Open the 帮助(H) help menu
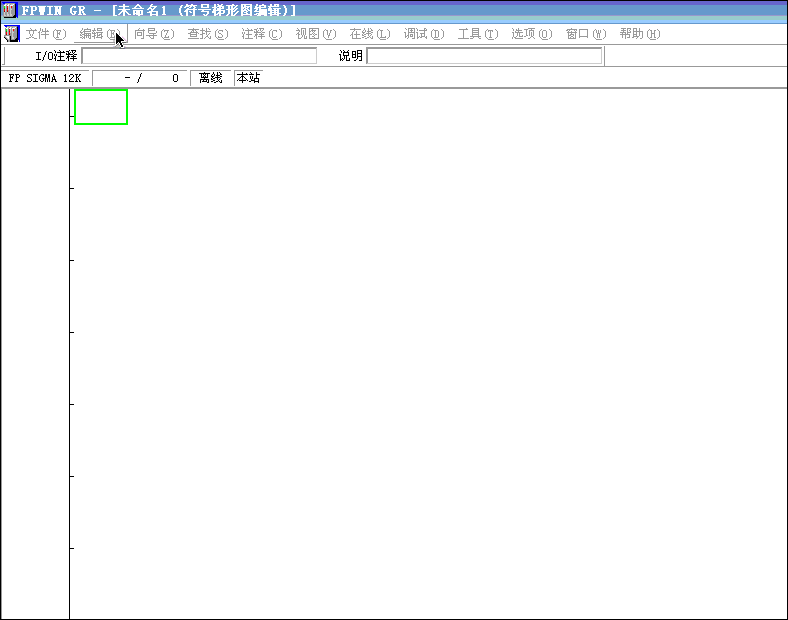This screenshot has height=620, width=788. [639, 34]
